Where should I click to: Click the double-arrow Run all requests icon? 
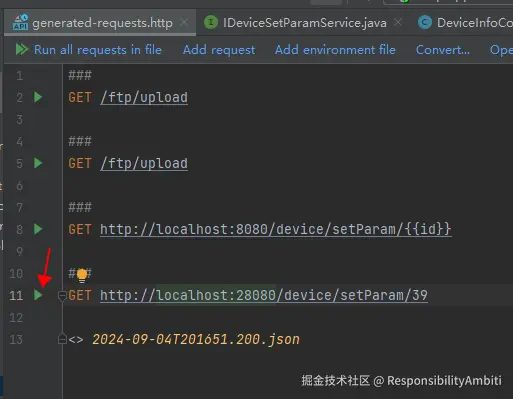coord(22,50)
